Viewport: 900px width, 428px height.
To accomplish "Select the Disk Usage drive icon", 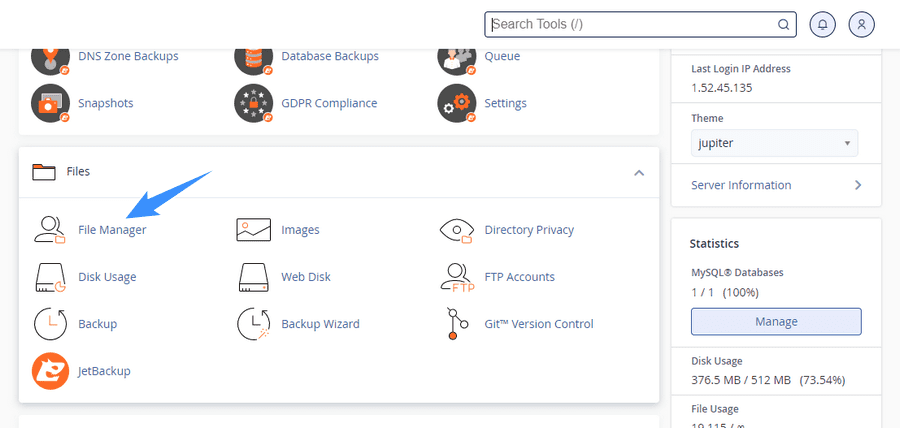I will click(x=50, y=277).
